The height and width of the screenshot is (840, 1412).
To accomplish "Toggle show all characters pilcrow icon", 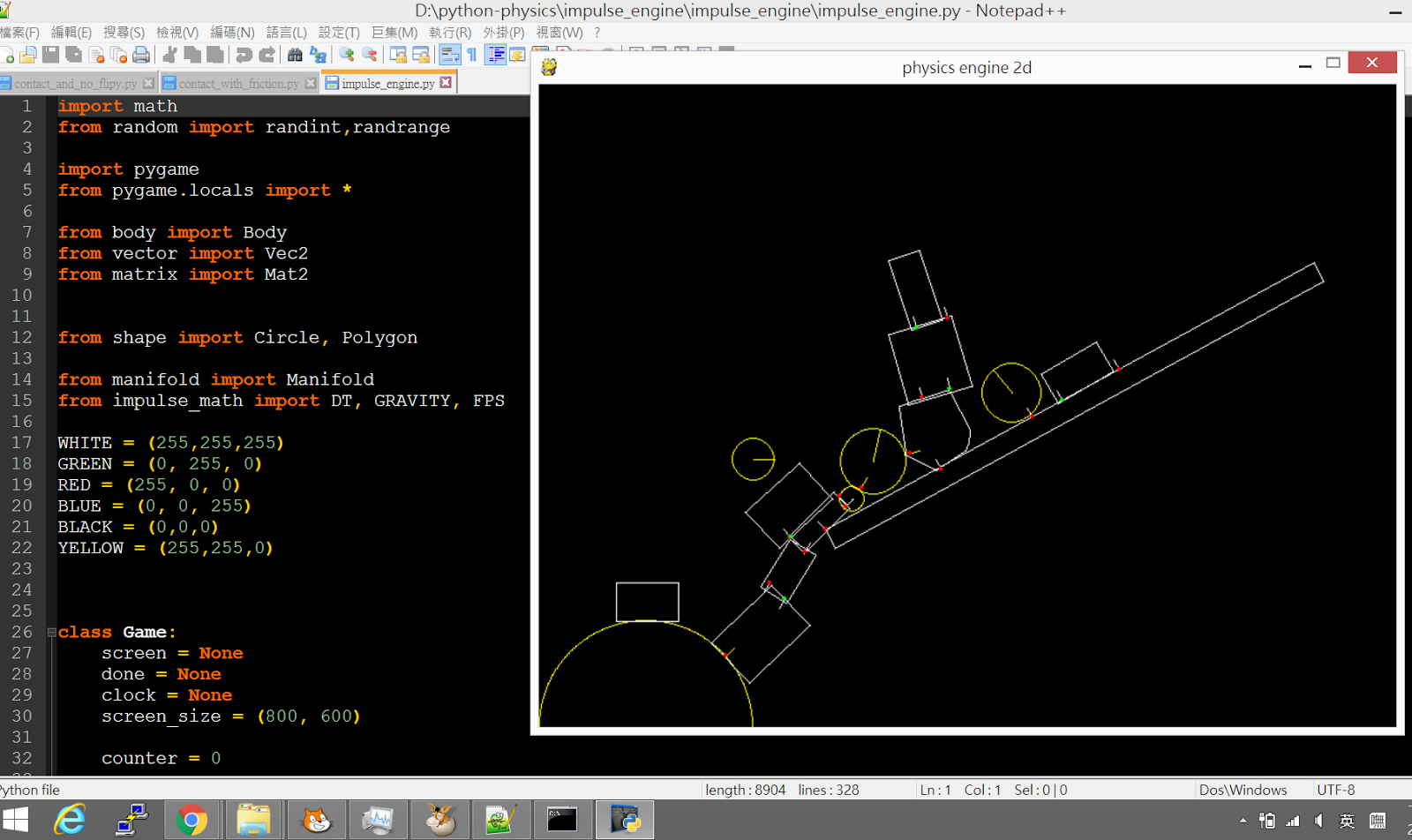I will (473, 56).
